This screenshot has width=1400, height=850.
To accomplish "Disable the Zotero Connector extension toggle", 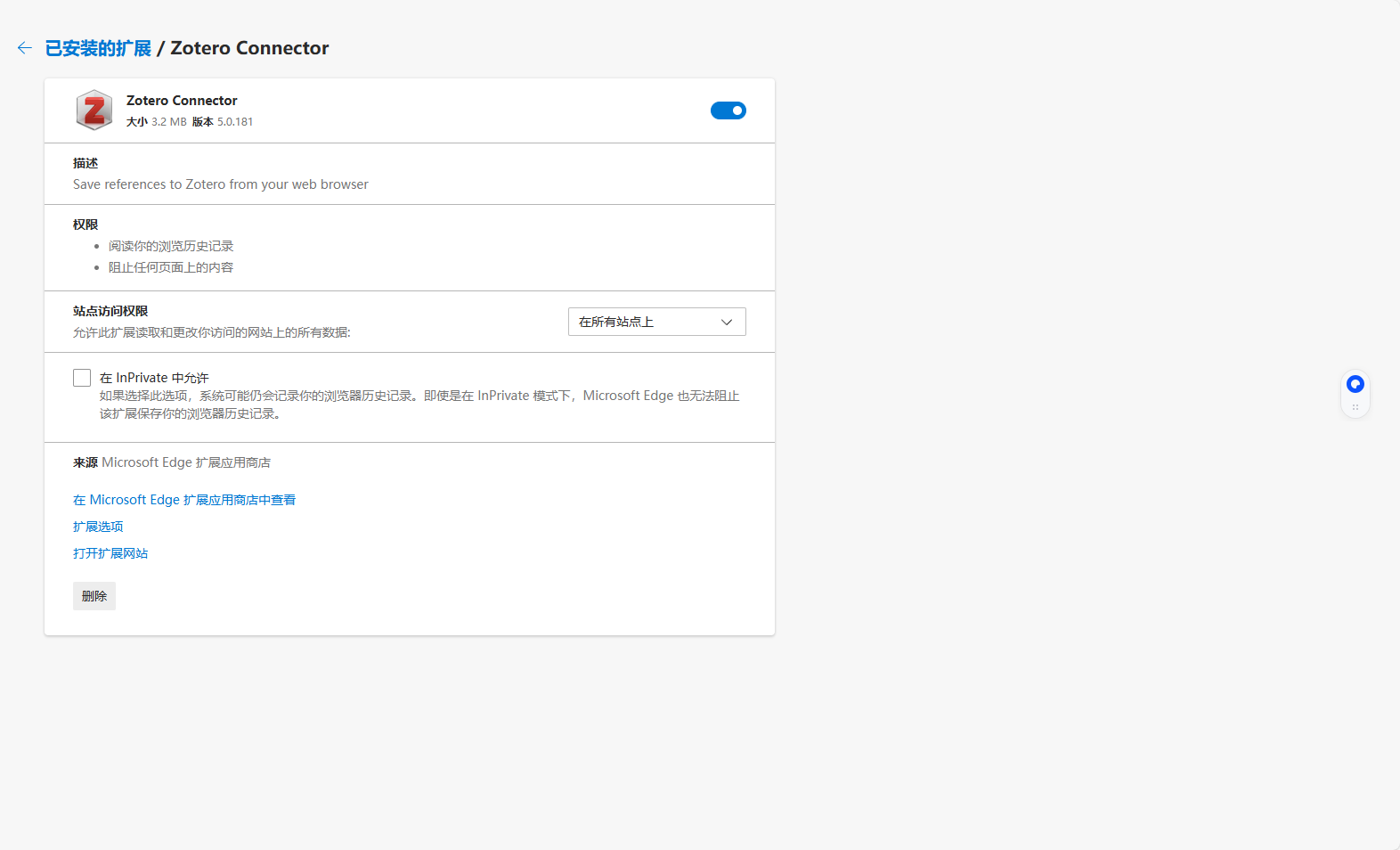I will point(728,110).
